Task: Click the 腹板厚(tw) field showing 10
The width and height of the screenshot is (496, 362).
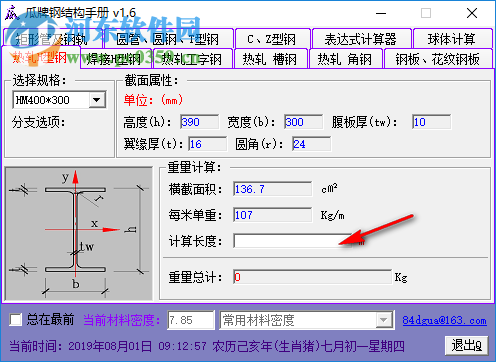Action: [x=431, y=122]
